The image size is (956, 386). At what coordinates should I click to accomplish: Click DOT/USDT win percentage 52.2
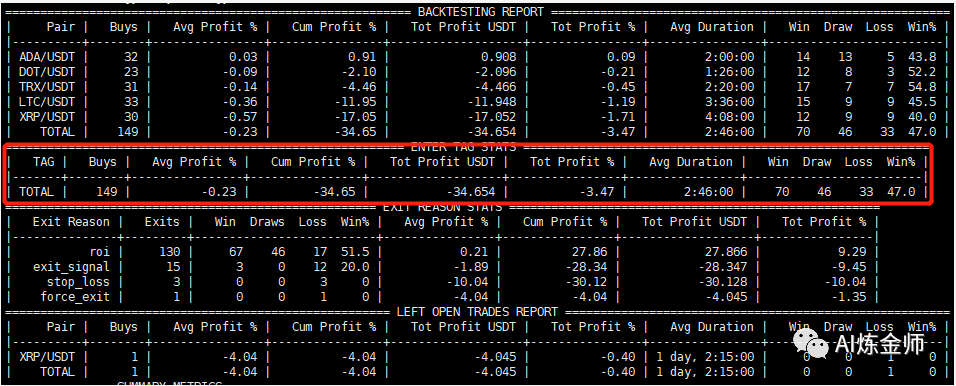click(x=921, y=71)
